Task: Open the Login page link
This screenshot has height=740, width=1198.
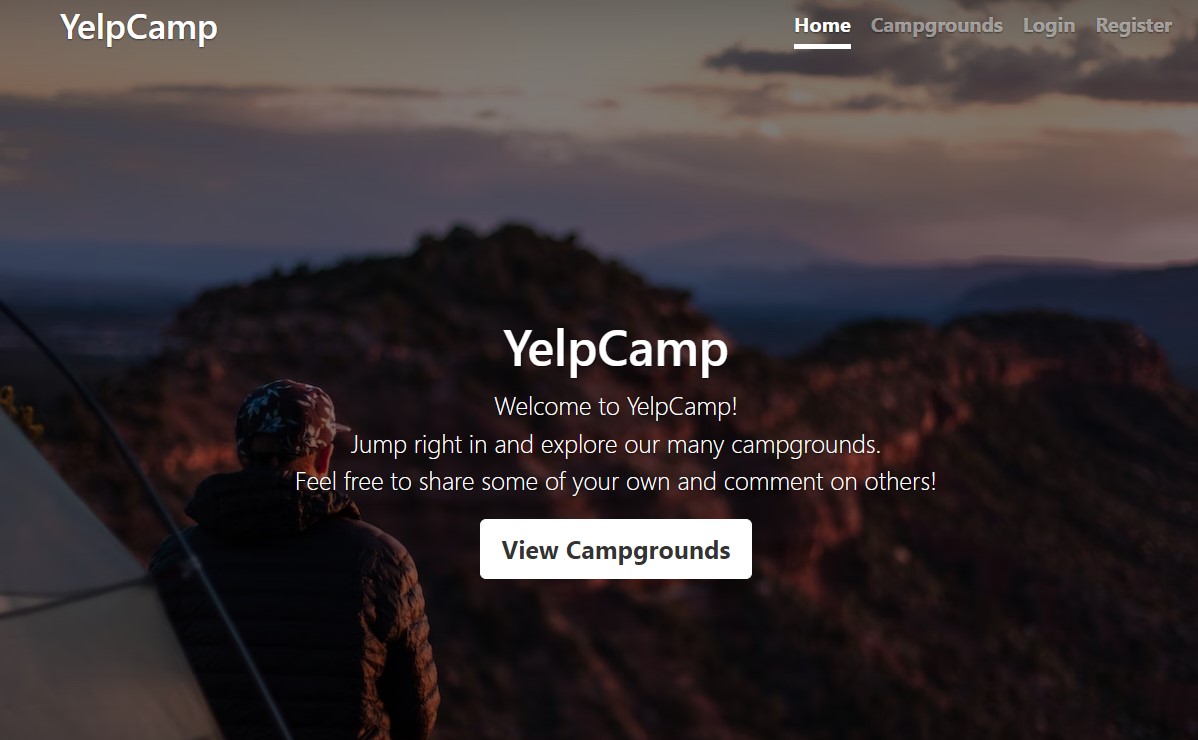Action: [x=1048, y=25]
